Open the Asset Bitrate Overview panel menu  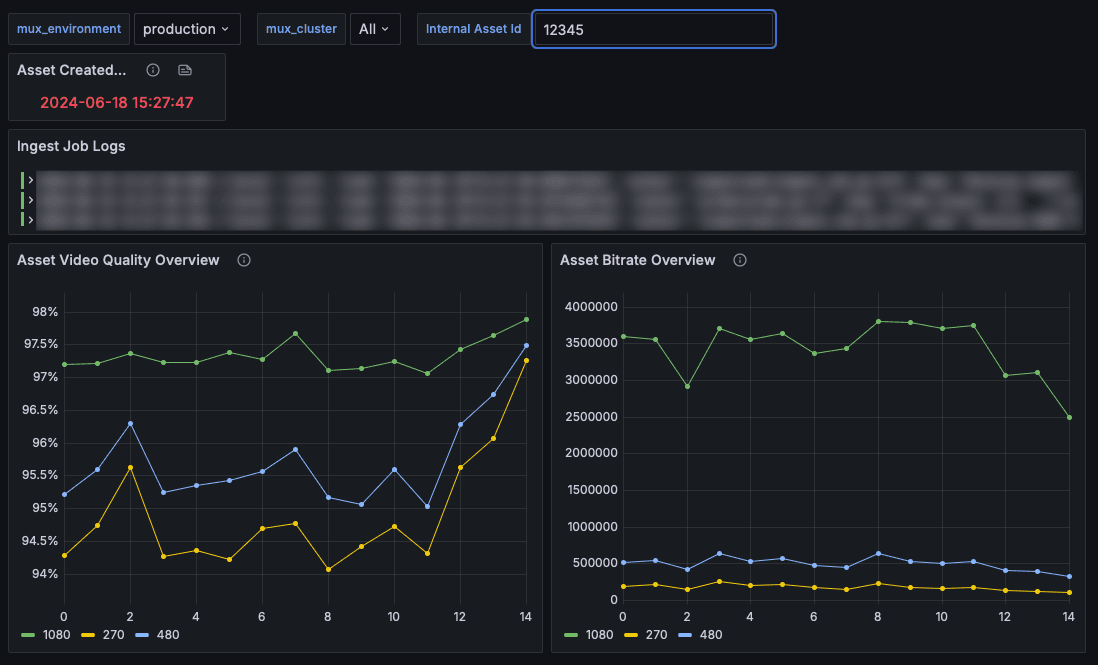click(637, 260)
